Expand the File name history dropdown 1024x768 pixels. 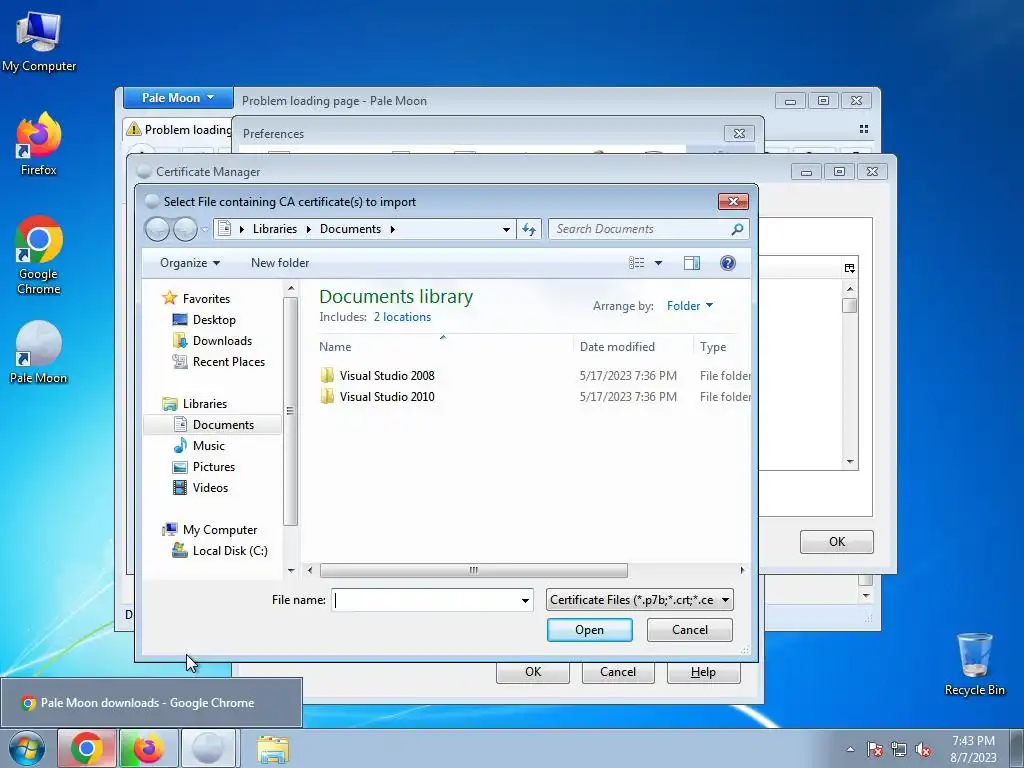pyautogui.click(x=525, y=600)
